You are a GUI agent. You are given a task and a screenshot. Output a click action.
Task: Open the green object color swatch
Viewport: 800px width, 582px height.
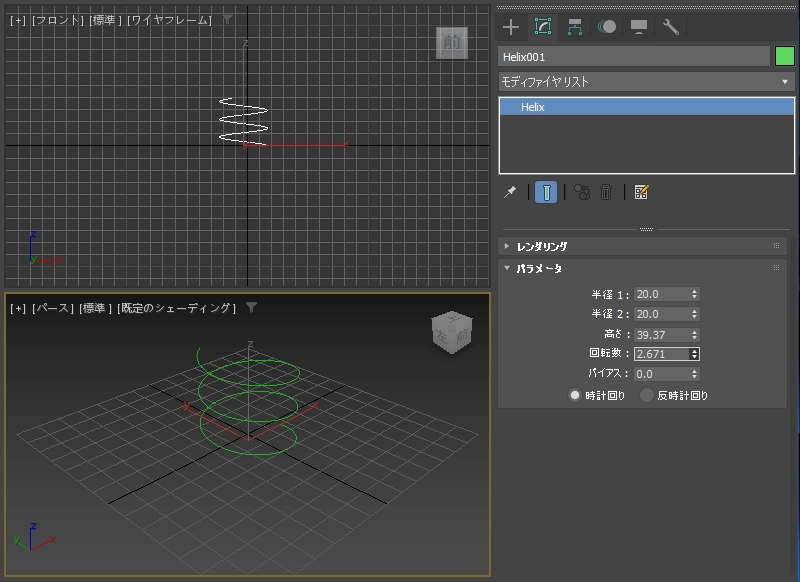[785, 57]
